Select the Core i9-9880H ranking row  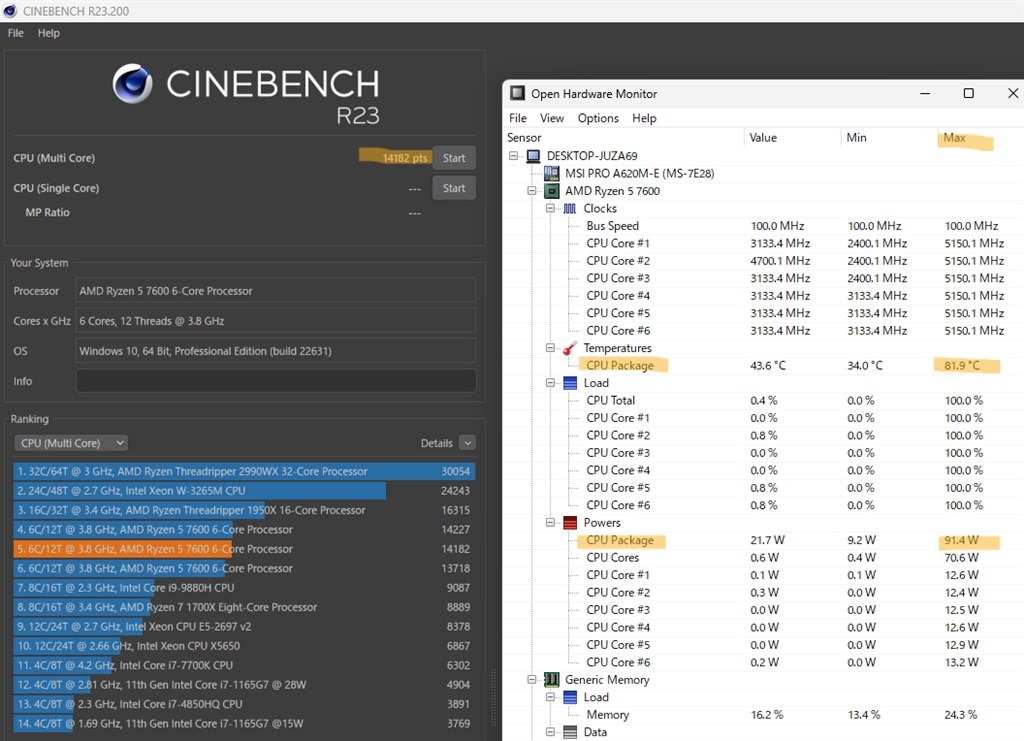tap(244, 588)
